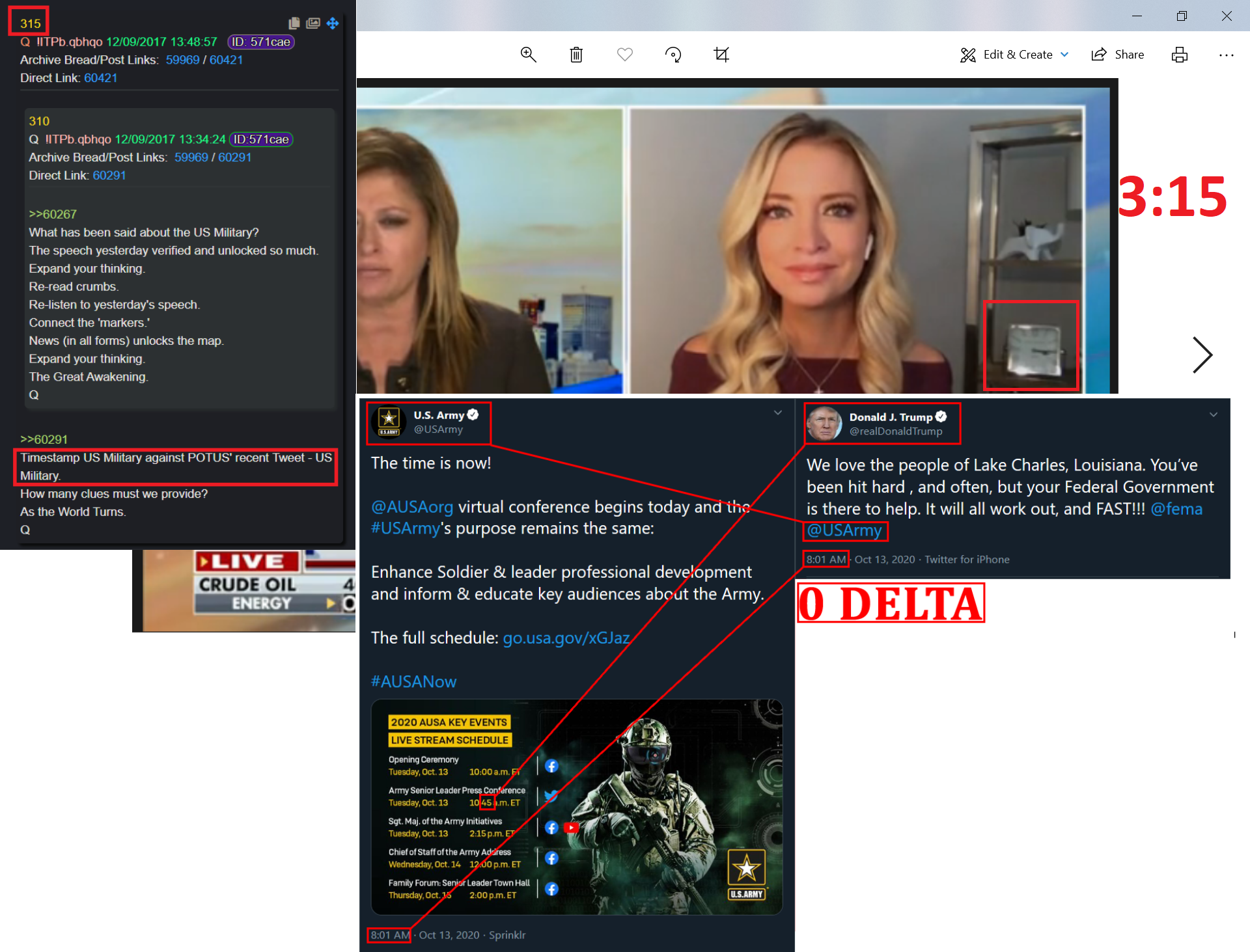Print the photo
This screenshot has height=952, width=1250.
[x=1180, y=55]
